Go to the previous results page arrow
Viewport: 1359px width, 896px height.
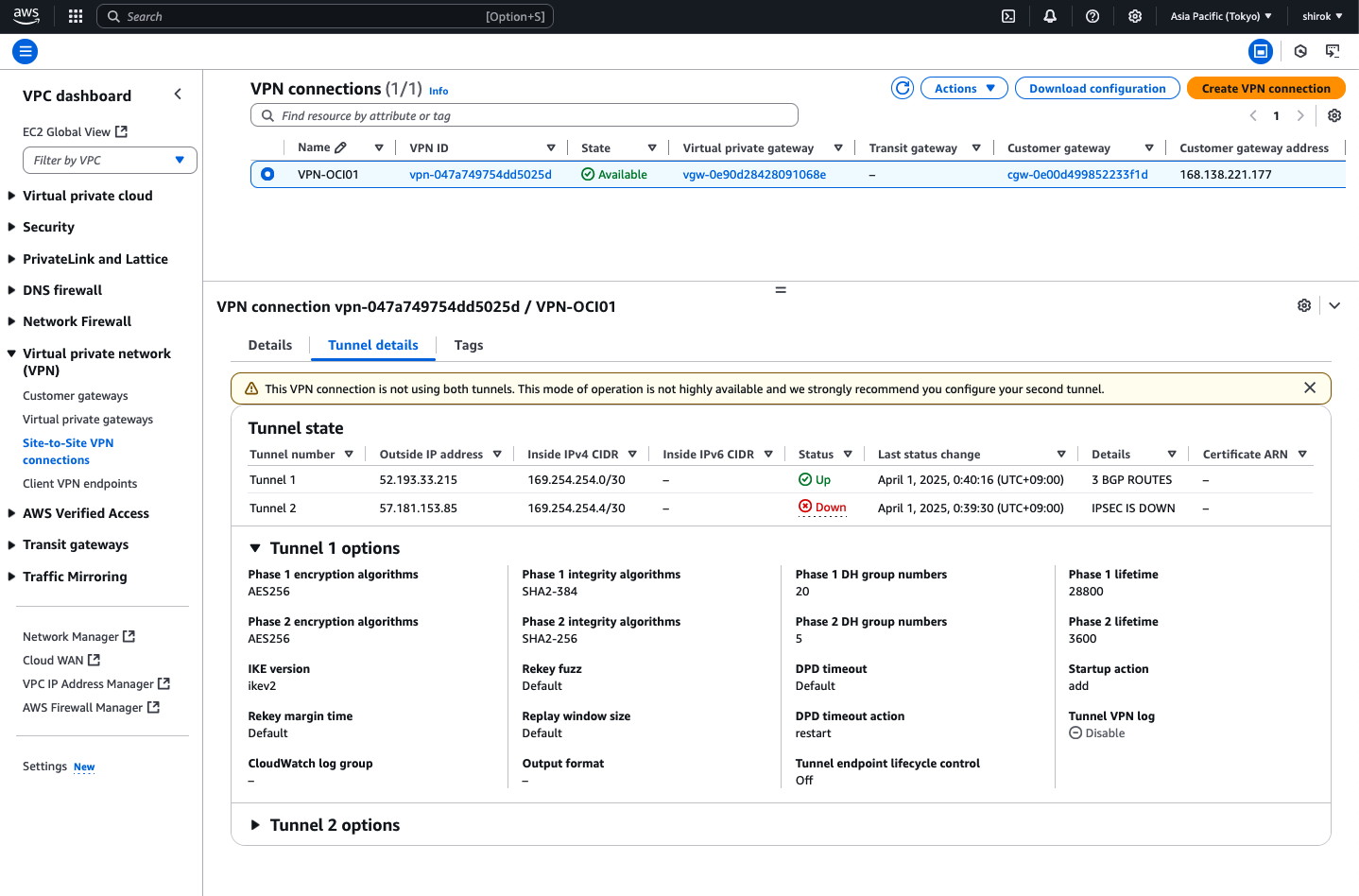(1253, 115)
